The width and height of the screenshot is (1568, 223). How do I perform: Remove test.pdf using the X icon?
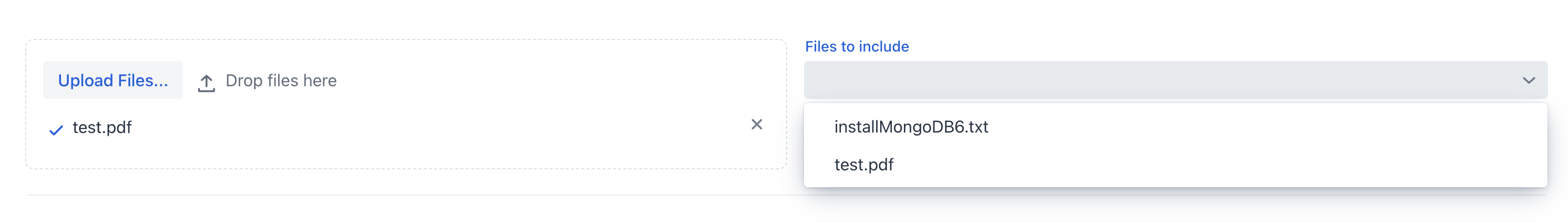[x=757, y=125]
